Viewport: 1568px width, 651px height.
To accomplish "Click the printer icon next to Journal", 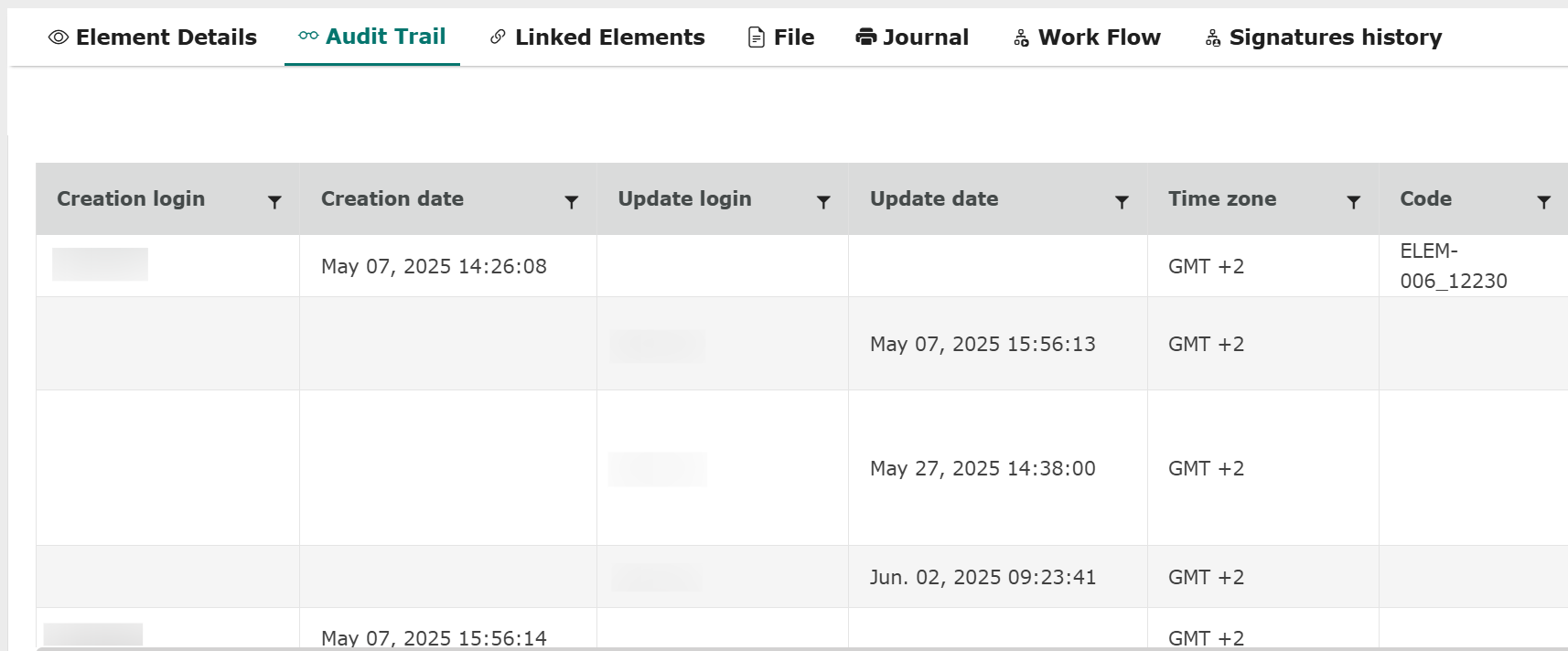I will (x=865, y=37).
